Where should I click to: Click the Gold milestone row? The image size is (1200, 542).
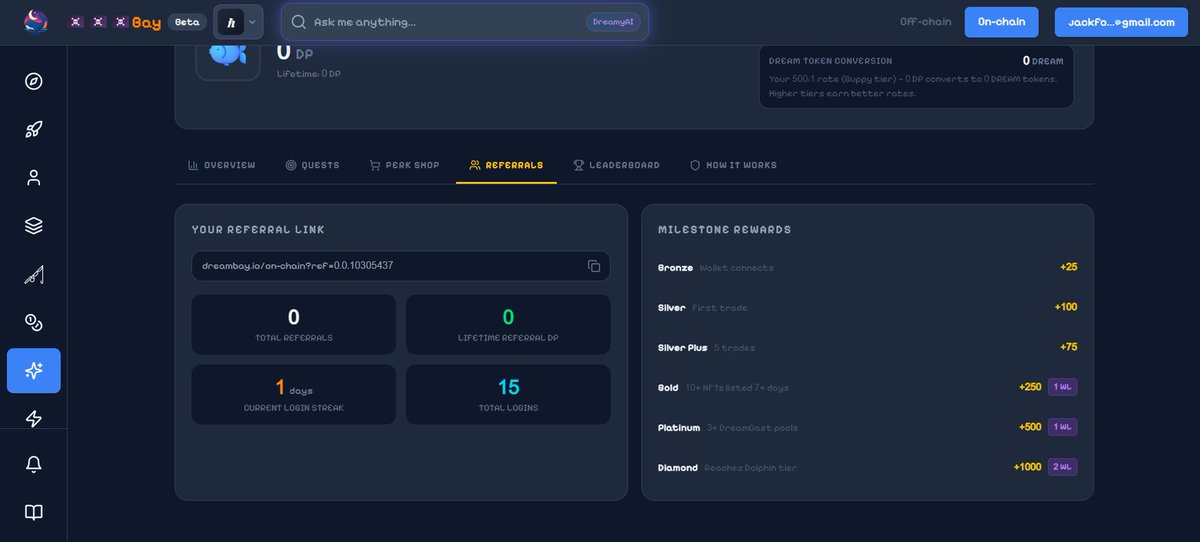tap(867, 387)
